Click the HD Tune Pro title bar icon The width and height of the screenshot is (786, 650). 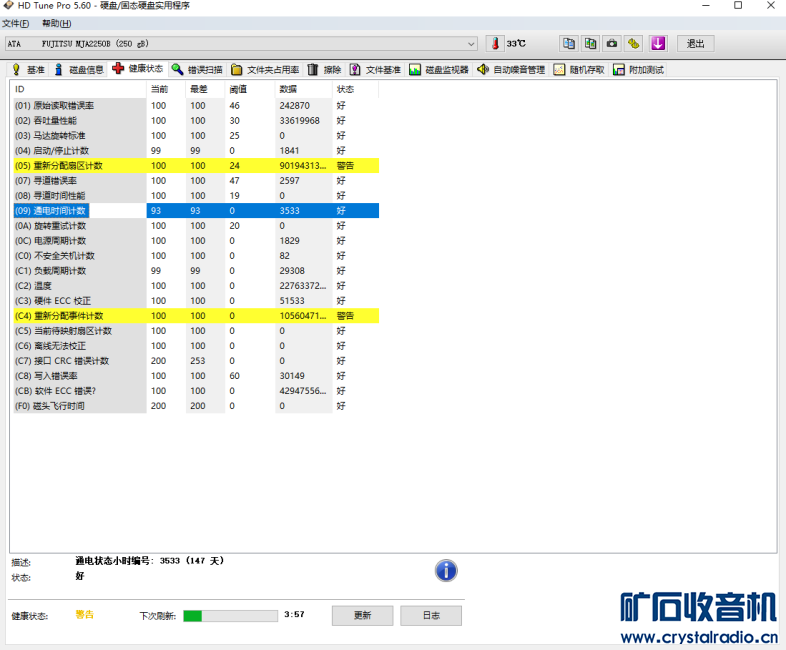(x=8, y=6)
